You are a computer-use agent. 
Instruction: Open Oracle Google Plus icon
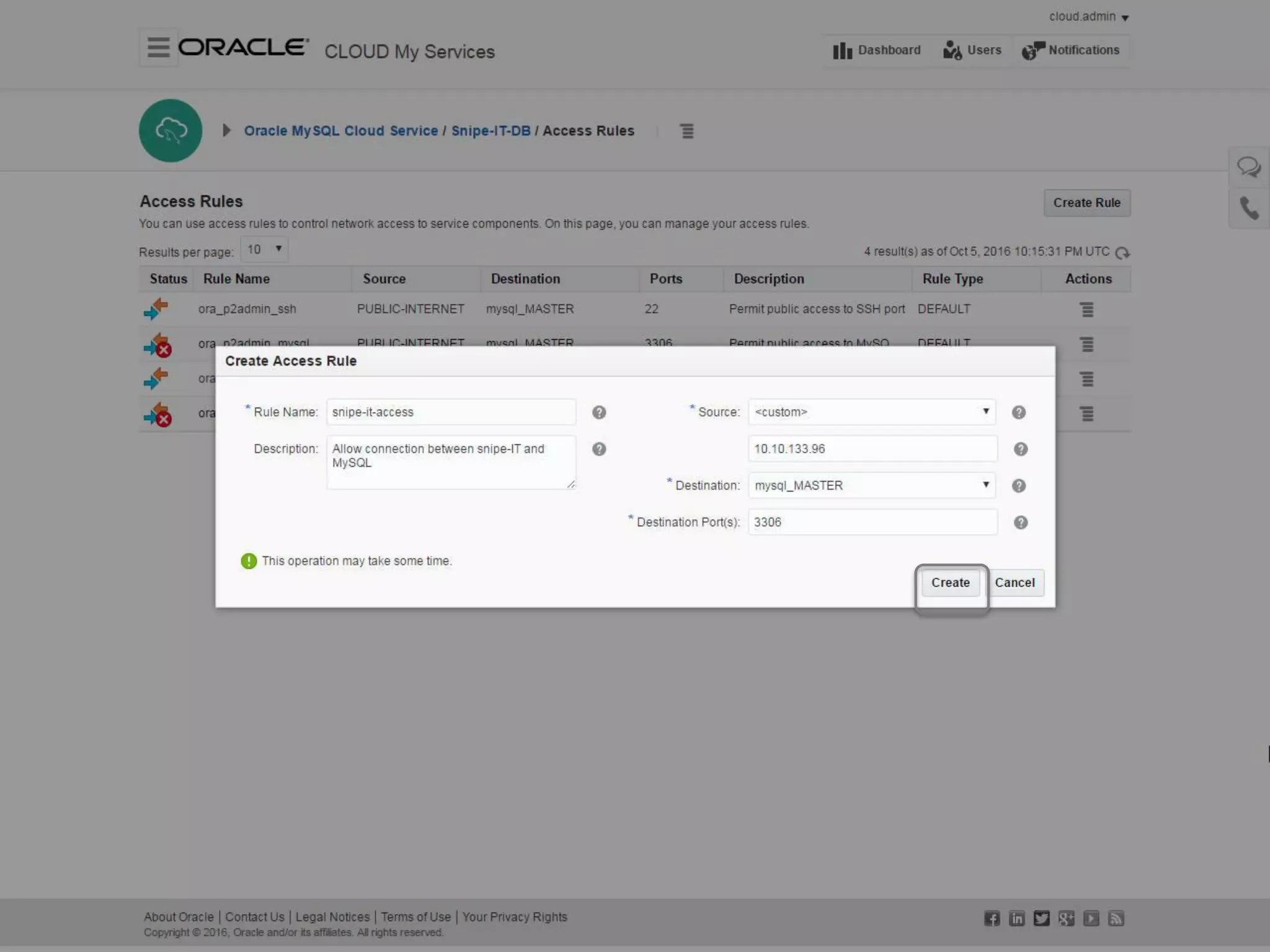1067,919
